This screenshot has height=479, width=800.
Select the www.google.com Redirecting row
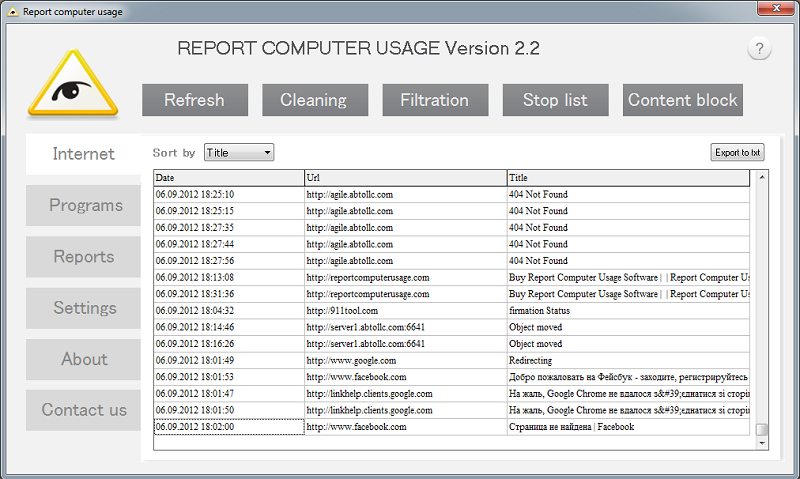click(x=452, y=360)
